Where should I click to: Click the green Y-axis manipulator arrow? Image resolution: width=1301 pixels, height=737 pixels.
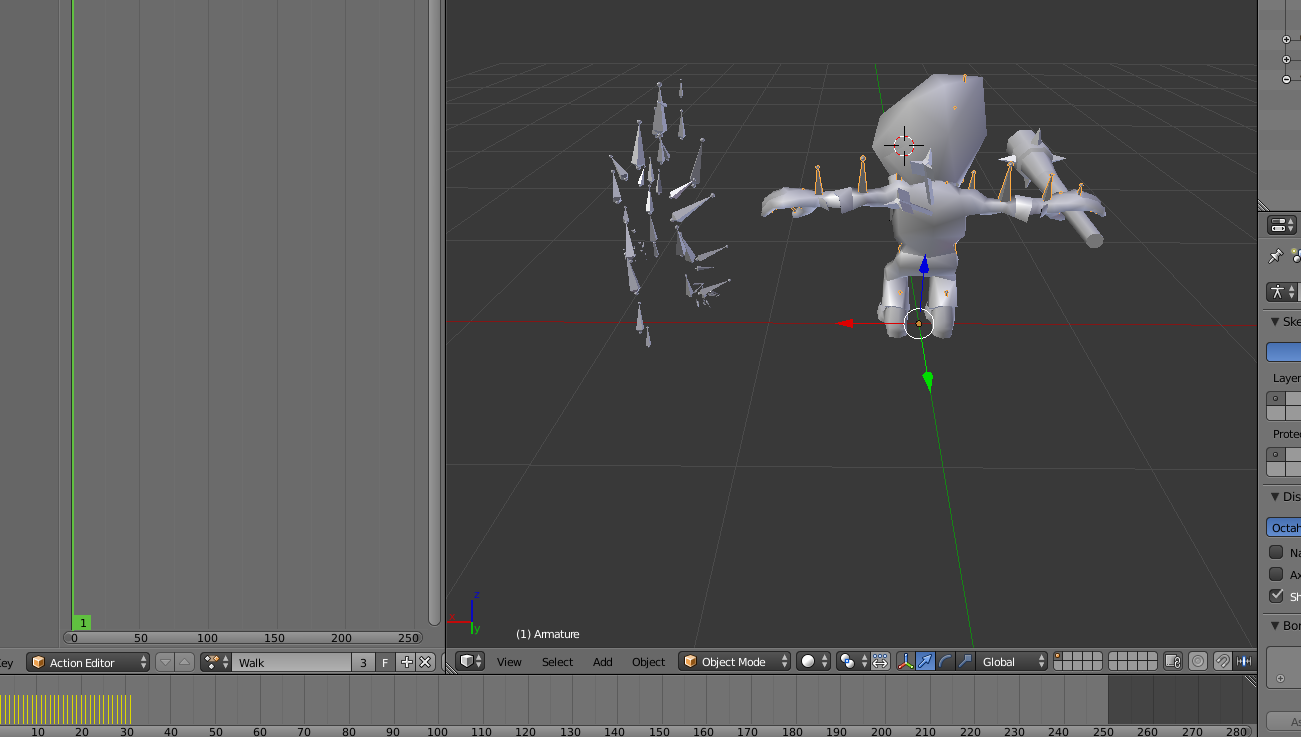click(x=928, y=380)
